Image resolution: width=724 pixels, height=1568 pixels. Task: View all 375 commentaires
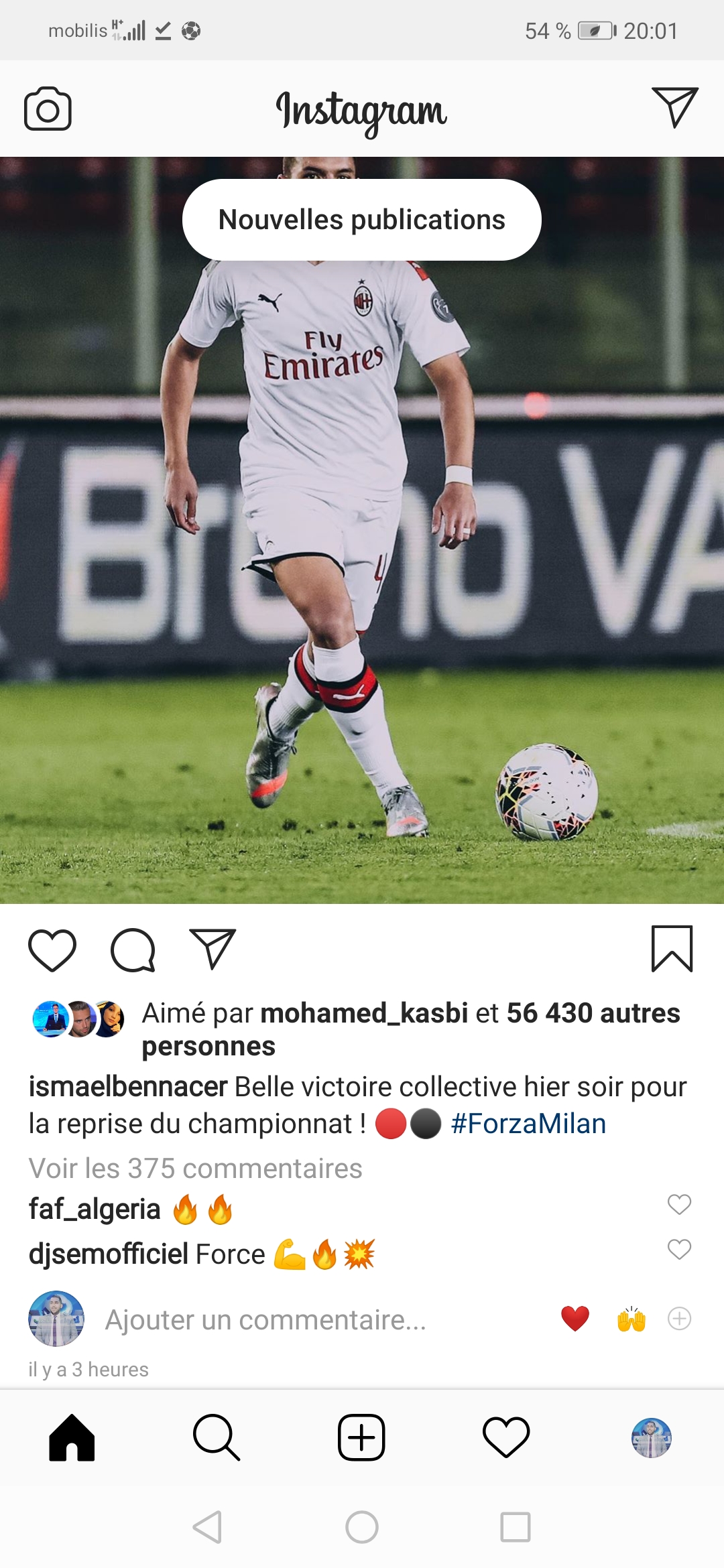pos(195,1168)
